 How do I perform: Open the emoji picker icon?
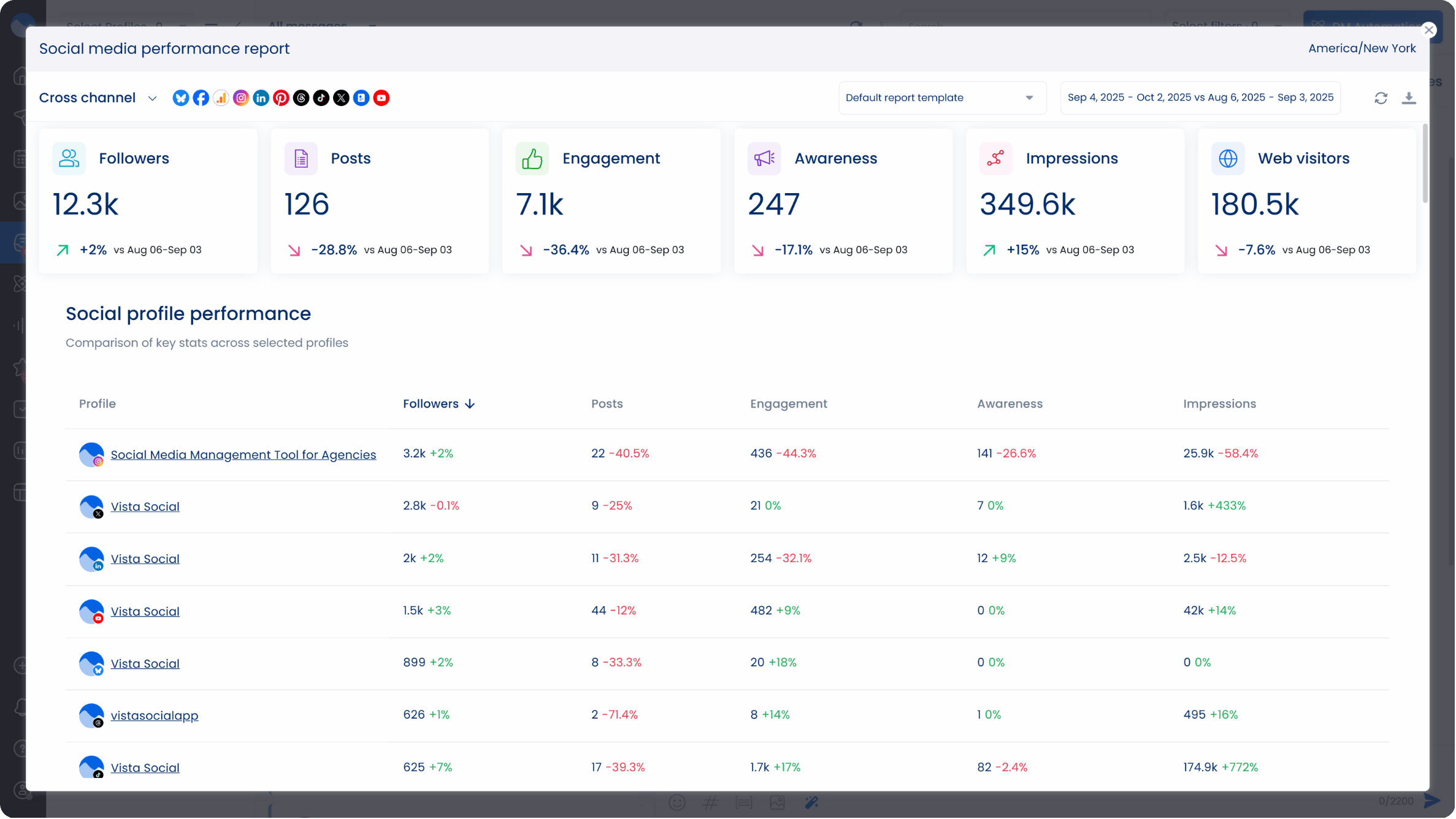pyautogui.click(x=677, y=802)
